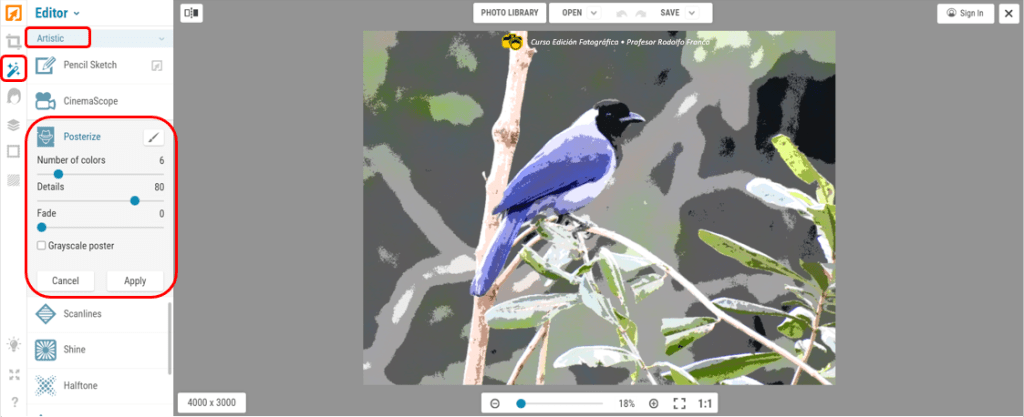Open the Retouch face tool panel

tap(13, 97)
